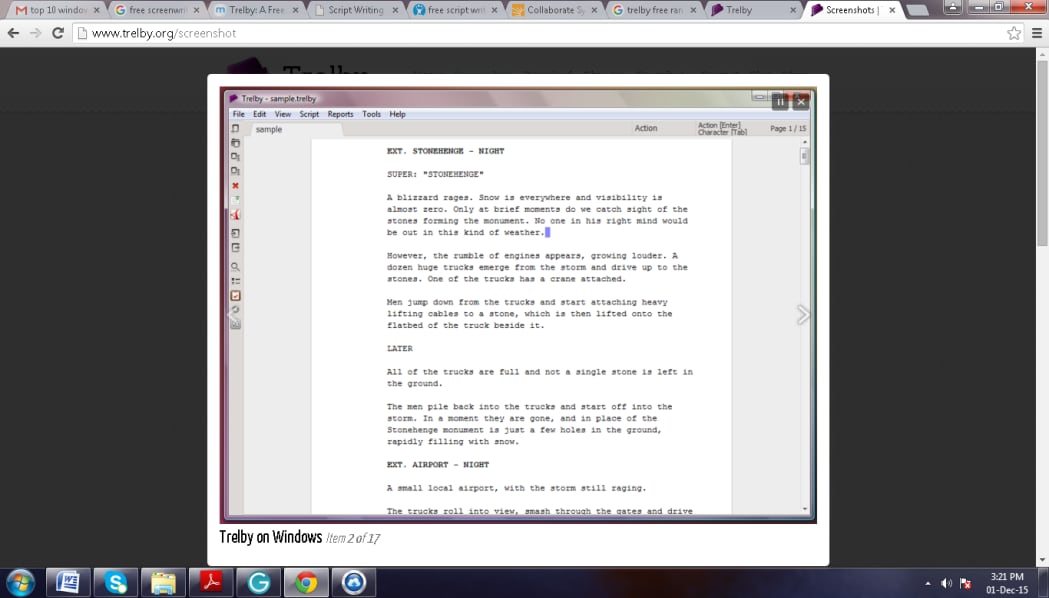Click the red X close-script toolbar icon
The width and height of the screenshot is (1049, 598).
point(235,185)
